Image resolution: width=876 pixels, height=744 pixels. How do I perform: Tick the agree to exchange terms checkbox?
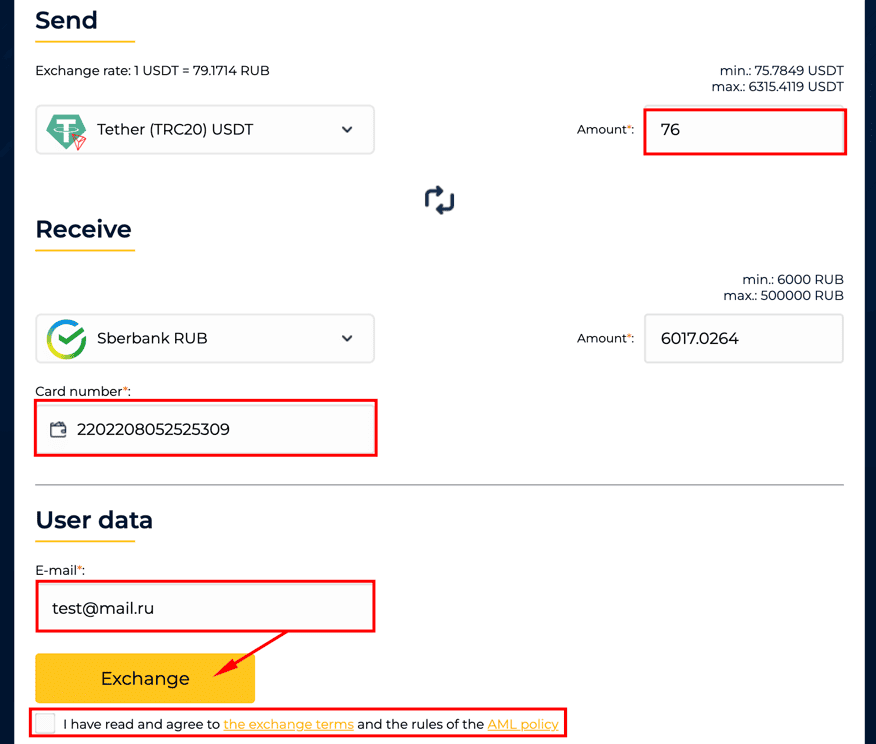[45, 723]
